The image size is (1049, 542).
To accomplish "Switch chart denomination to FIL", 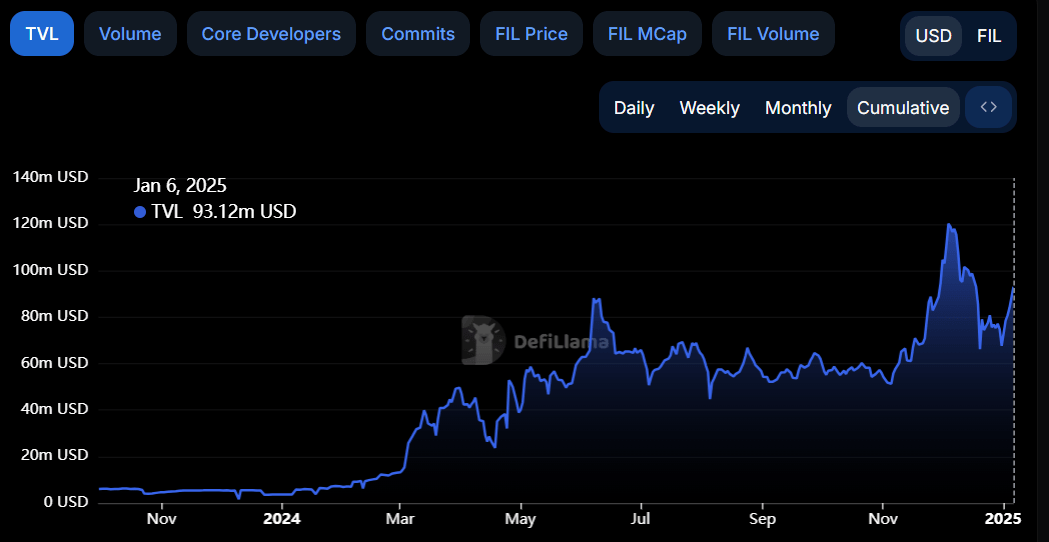I will point(988,36).
